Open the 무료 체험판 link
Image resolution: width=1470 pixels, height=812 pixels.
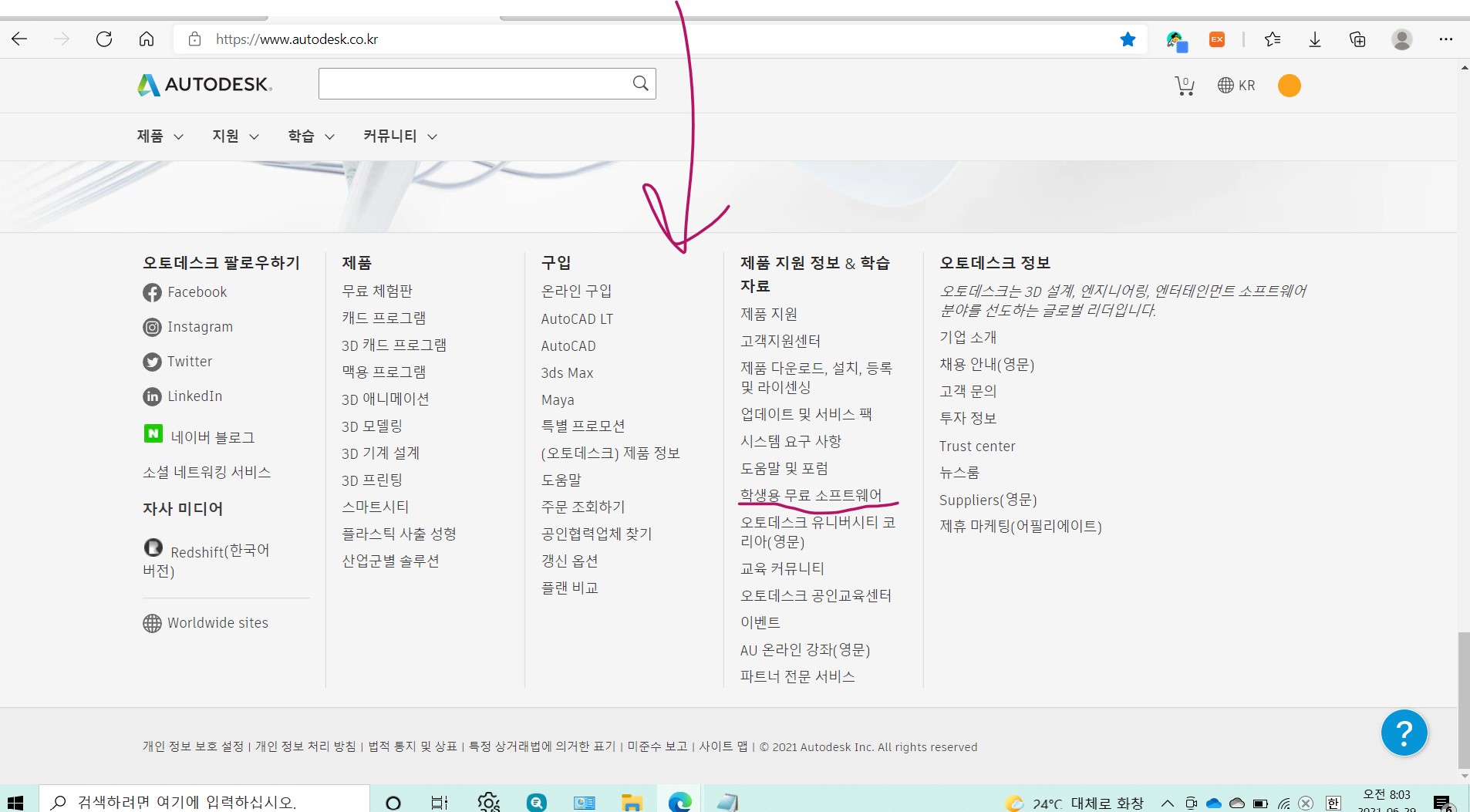(x=377, y=291)
